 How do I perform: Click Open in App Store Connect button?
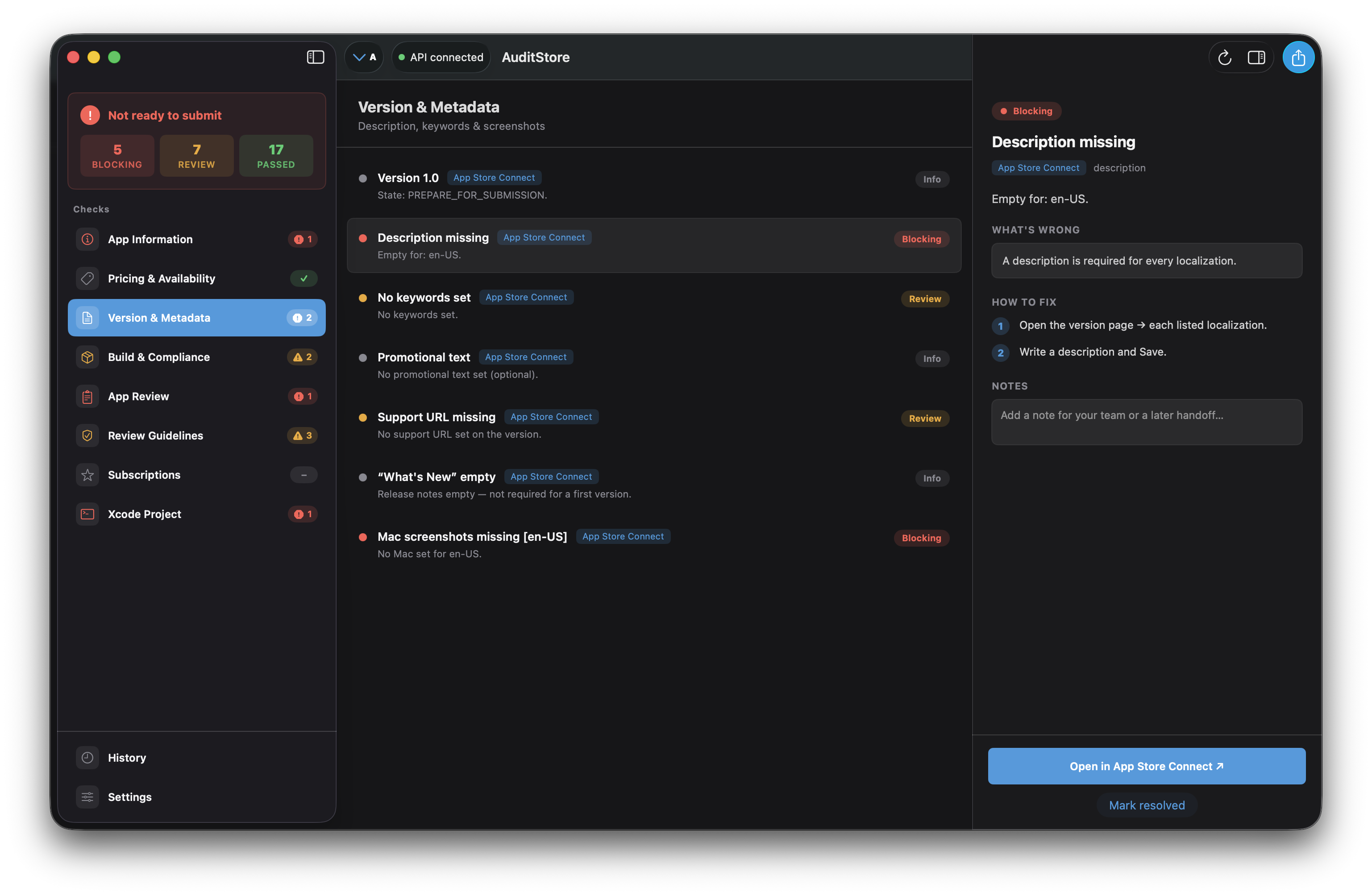pos(1147,766)
